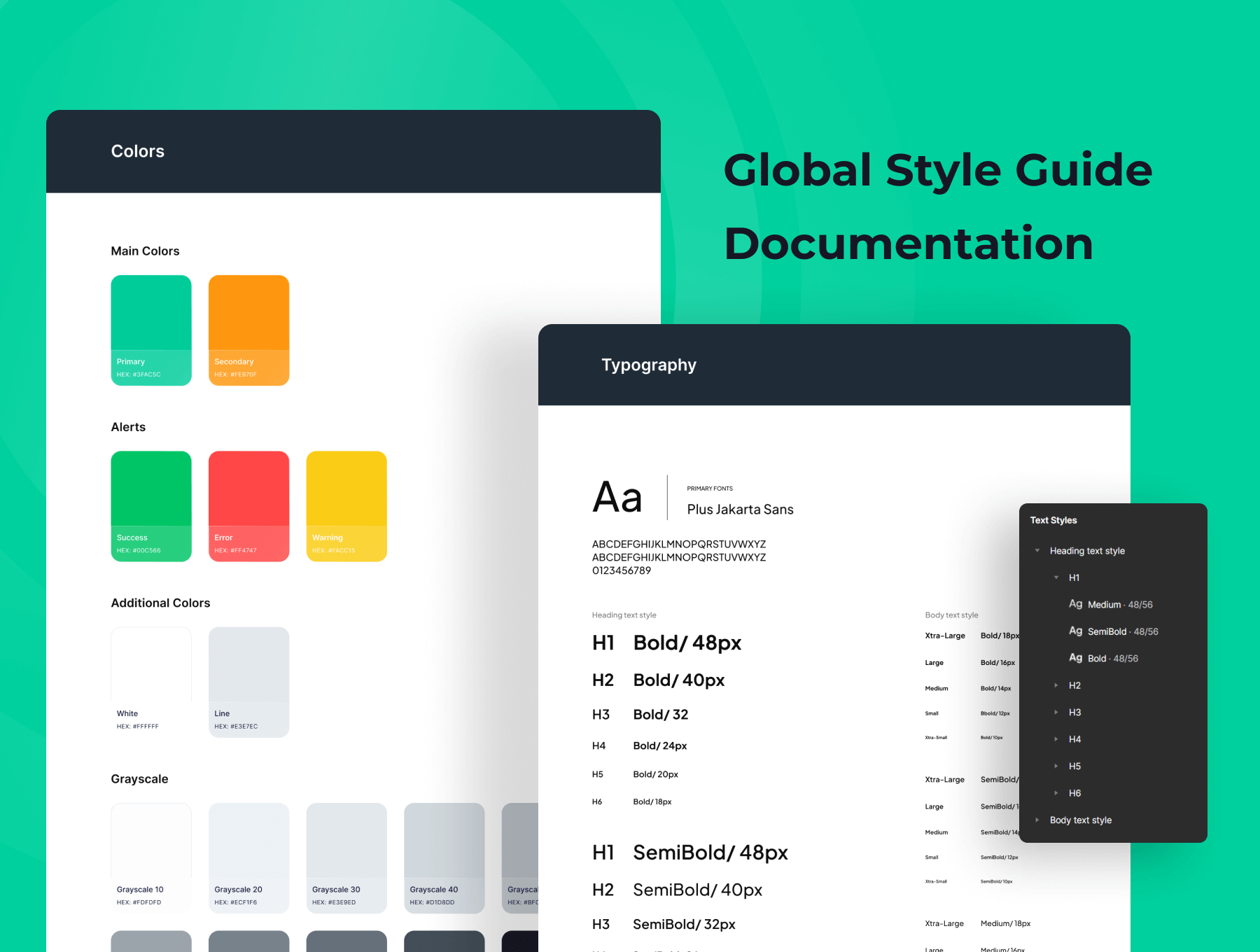Expand the H5 text style group

[1056, 766]
